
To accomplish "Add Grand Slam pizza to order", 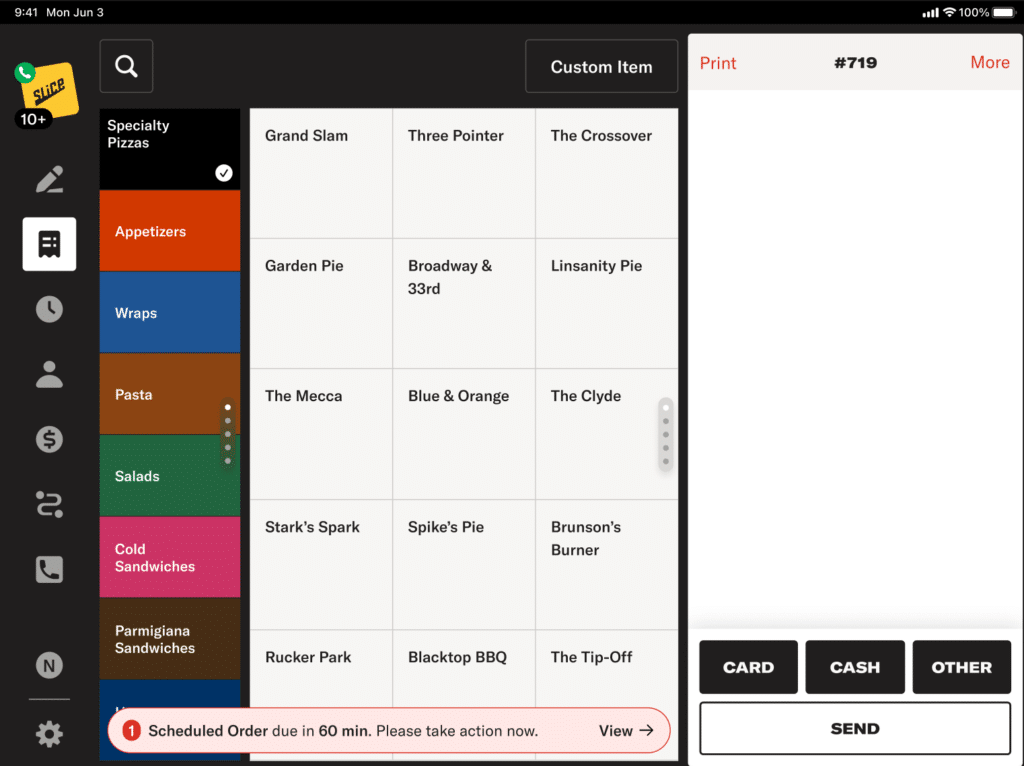I will pyautogui.click(x=321, y=174).
